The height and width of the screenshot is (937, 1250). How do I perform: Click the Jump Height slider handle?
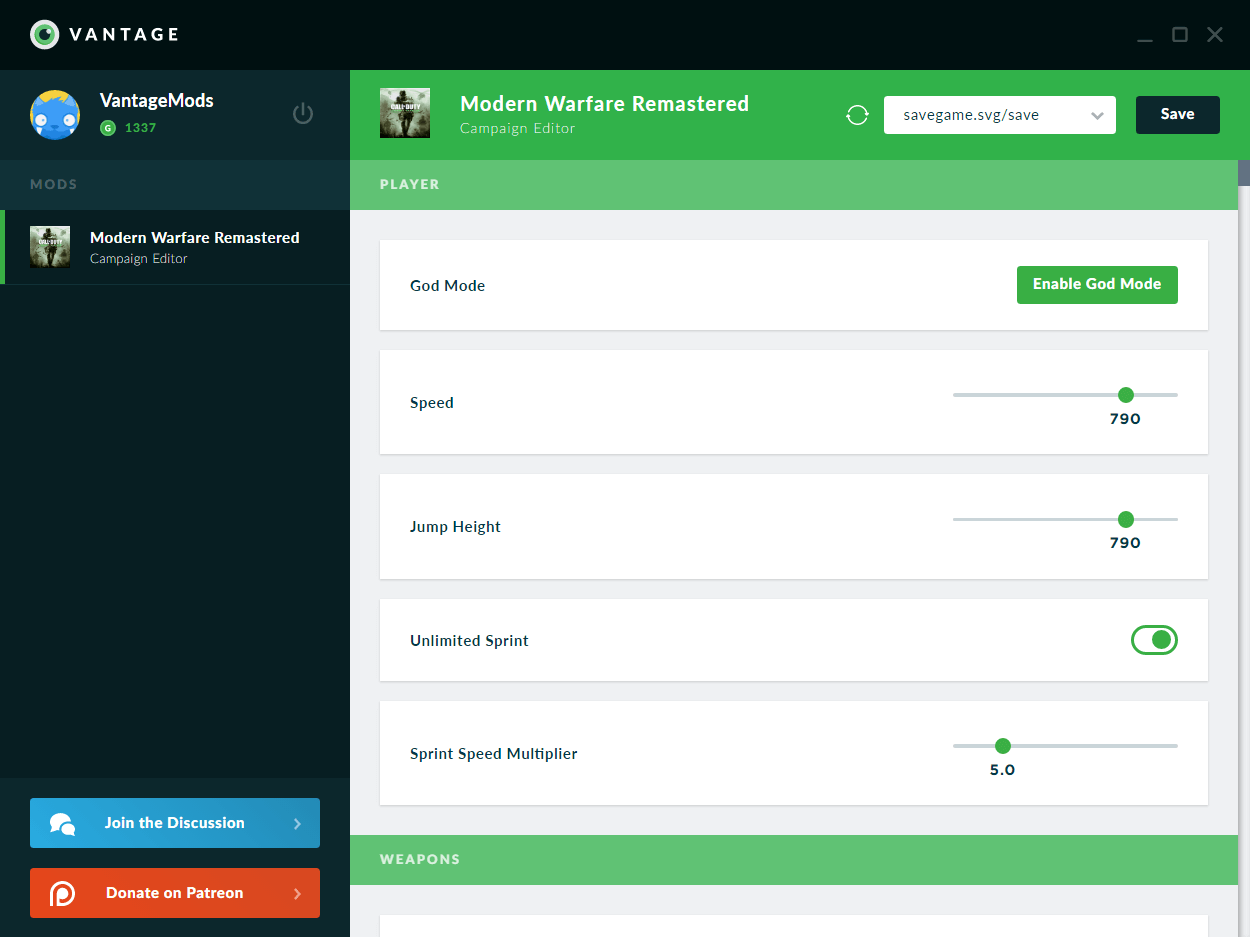pyautogui.click(x=1125, y=519)
